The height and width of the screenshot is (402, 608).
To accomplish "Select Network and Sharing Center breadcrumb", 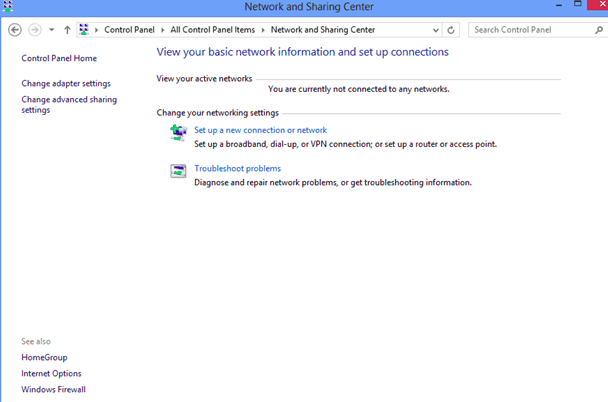I will 323,30.
